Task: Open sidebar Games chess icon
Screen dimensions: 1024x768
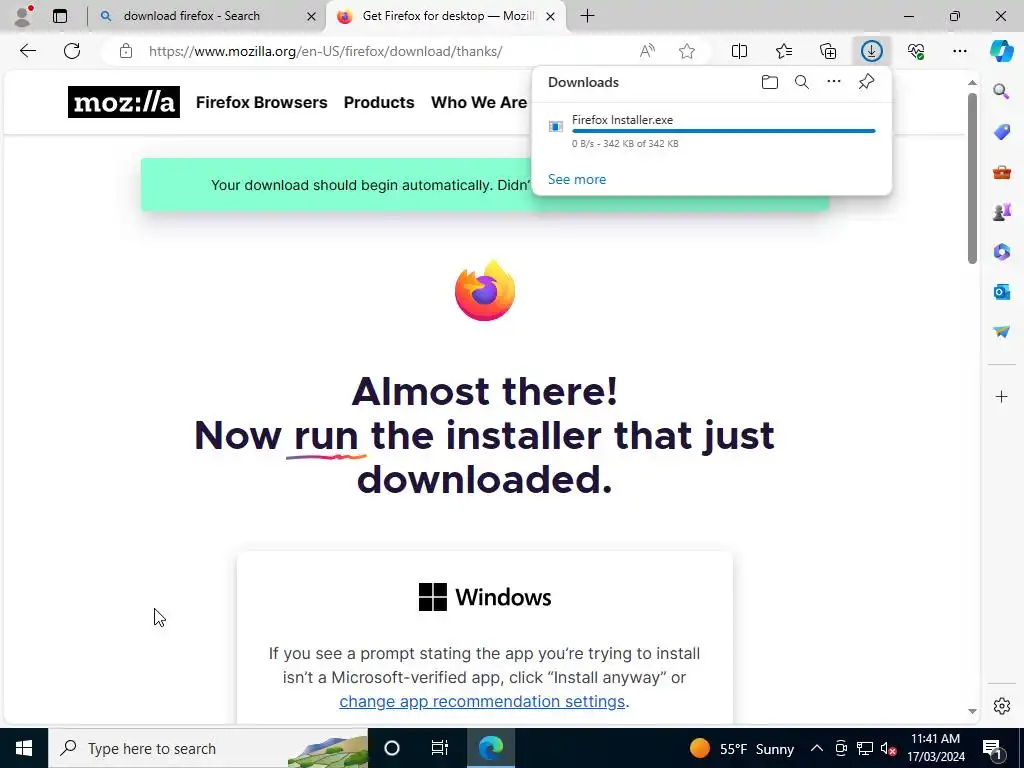Action: [1002, 212]
